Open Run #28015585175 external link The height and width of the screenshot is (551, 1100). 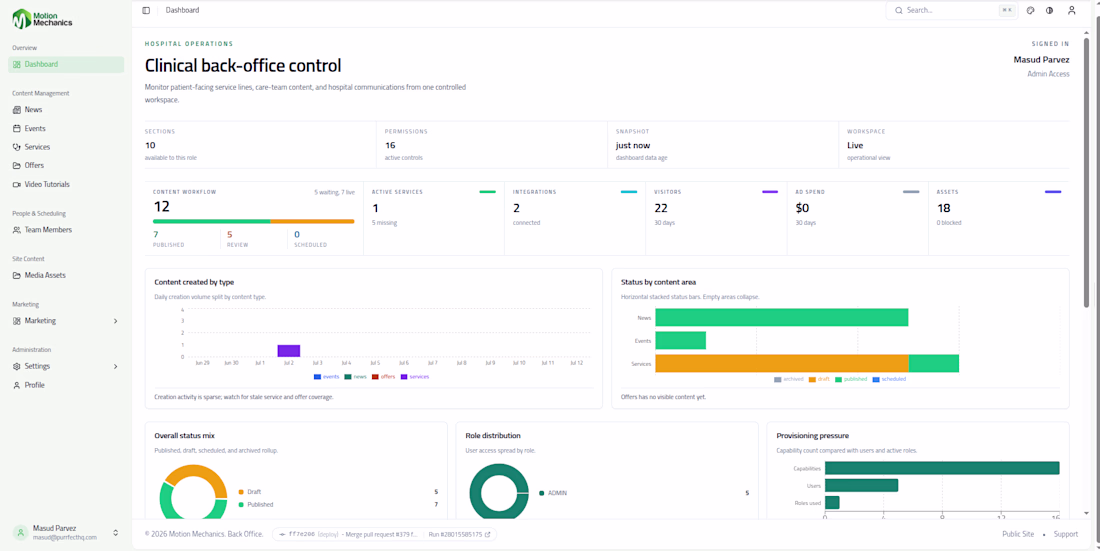(x=460, y=534)
